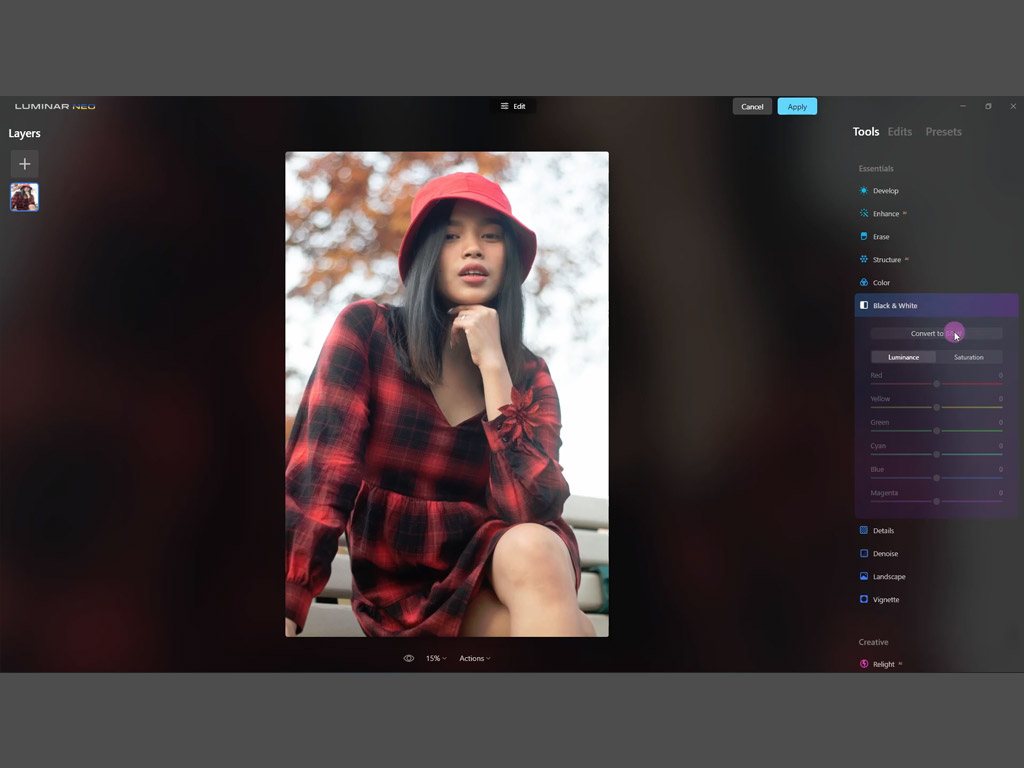
Task: Open the Vignette tool
Action: [x=885, y=600]
